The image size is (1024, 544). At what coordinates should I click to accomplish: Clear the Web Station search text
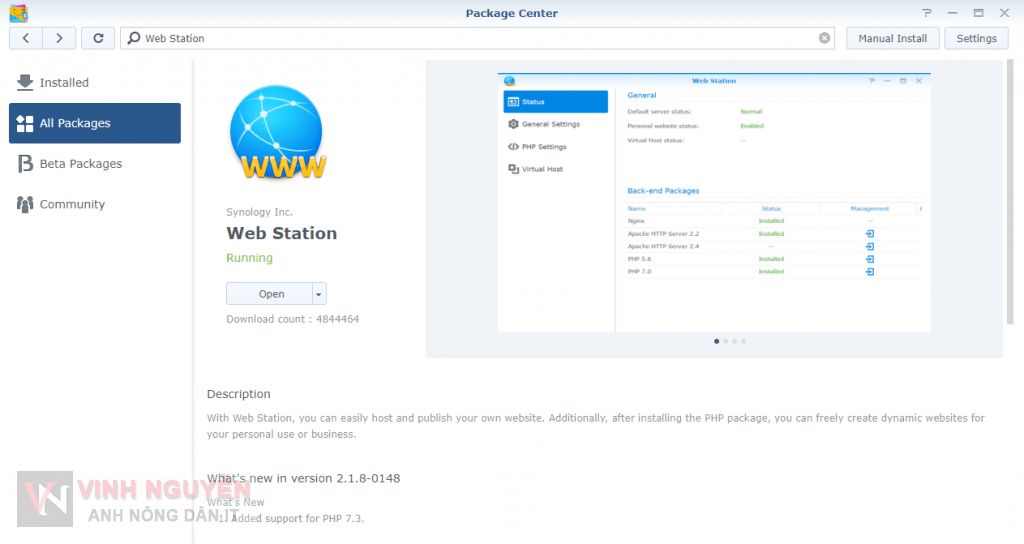pos(824,38)
